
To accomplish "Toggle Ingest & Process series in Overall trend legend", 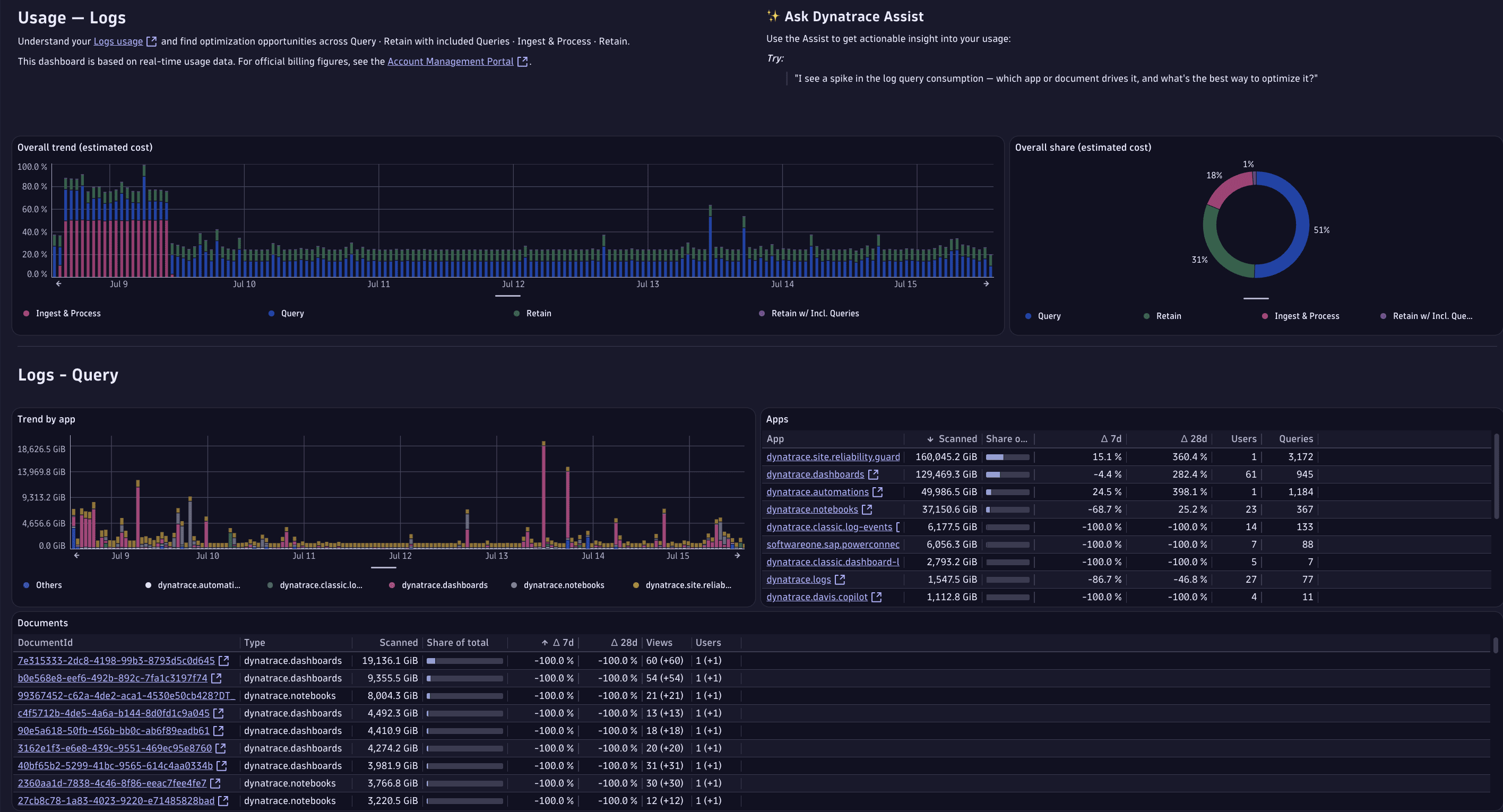I will point(62,313).
